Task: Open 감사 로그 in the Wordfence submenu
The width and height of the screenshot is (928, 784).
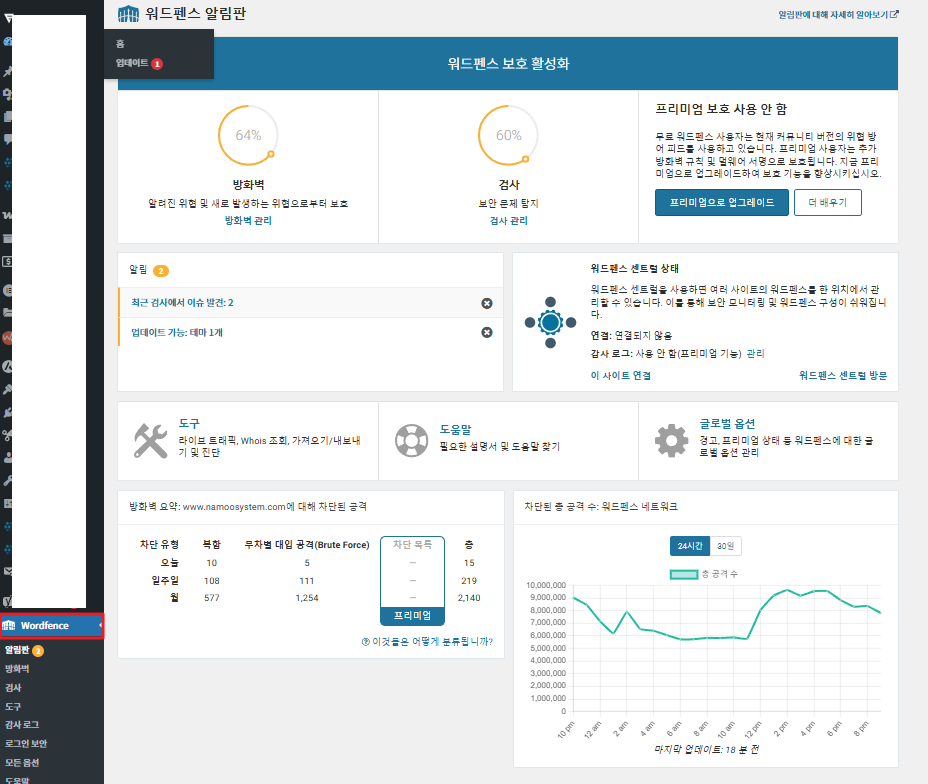Action: coord(22,725)
